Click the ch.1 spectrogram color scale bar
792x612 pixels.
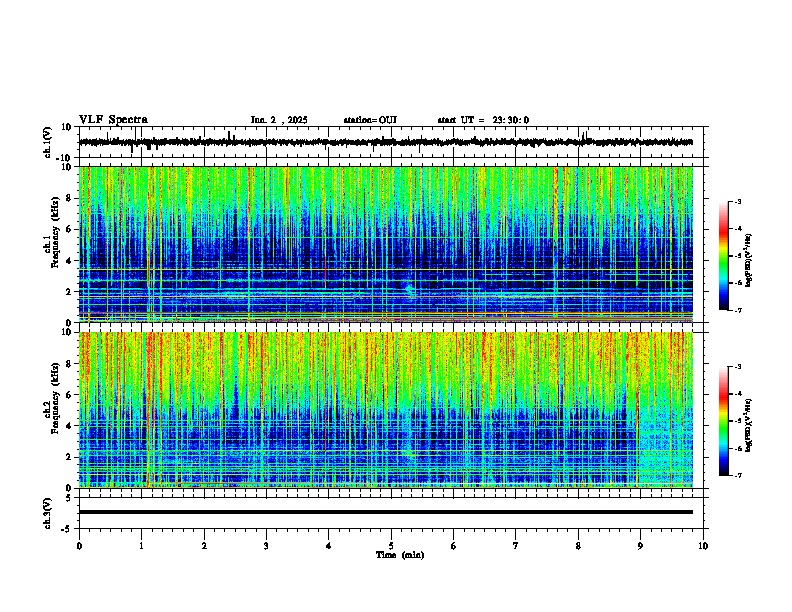[724, 256]
